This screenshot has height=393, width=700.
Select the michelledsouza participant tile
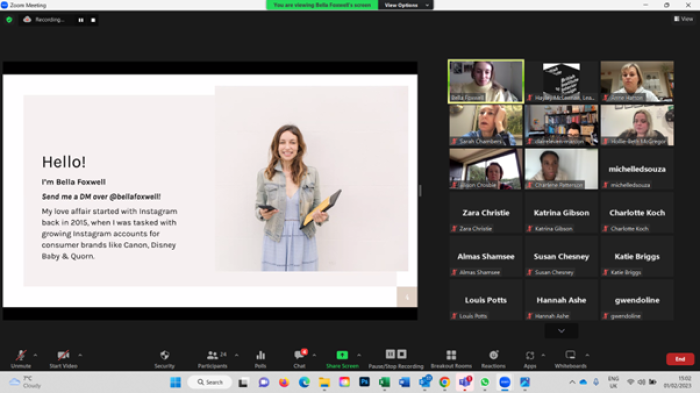(x=637, y=169)
